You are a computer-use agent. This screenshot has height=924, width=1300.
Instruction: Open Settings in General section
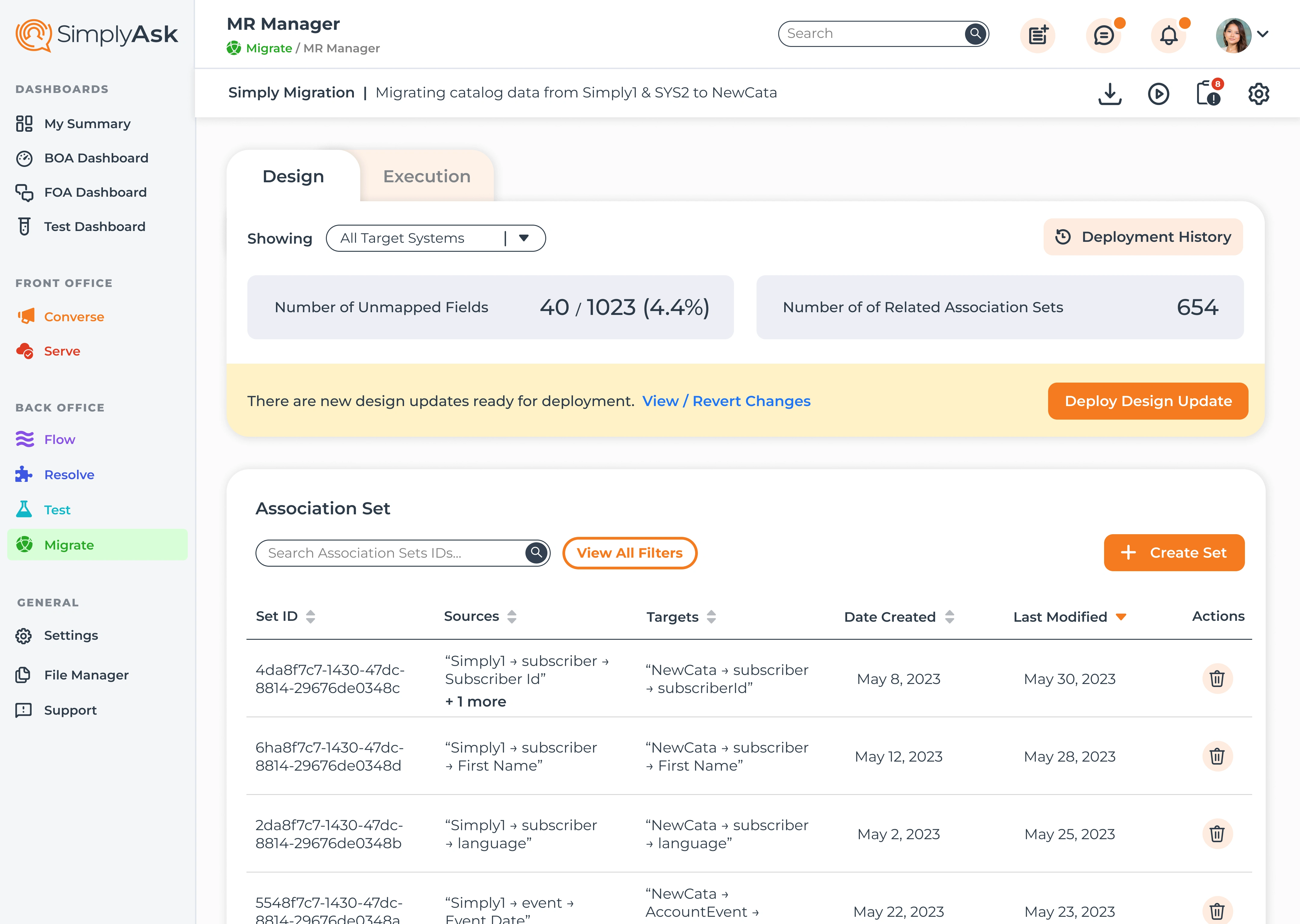click(x=71, y=635)
